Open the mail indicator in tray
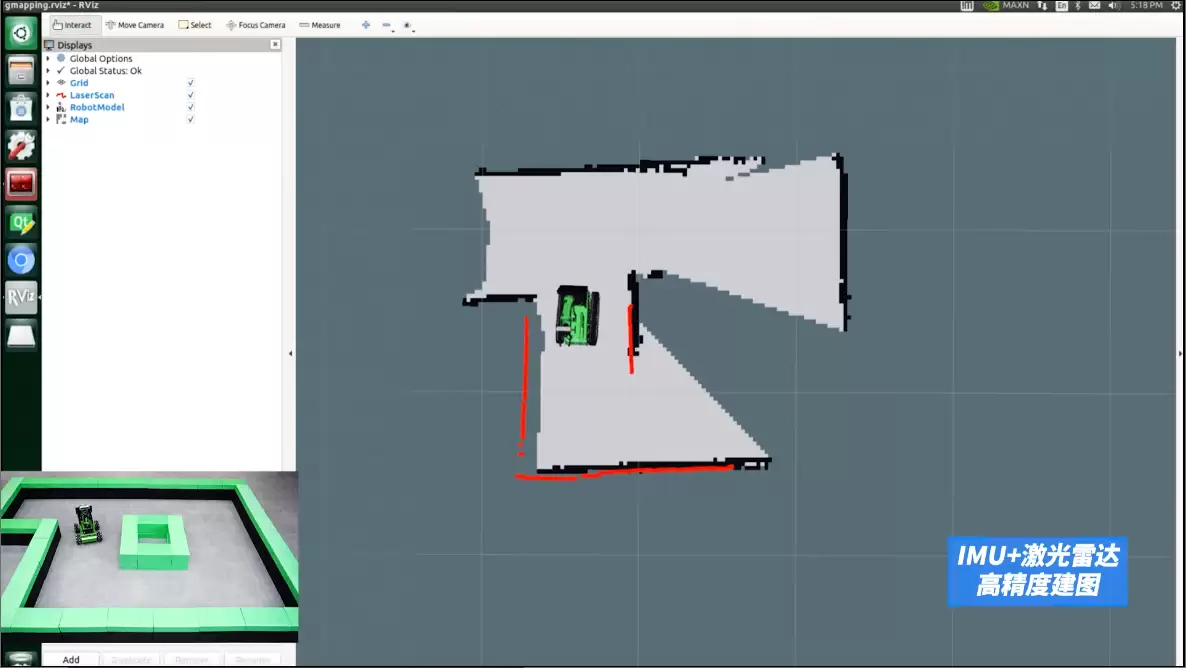The image size is (1186, 668). click(1094, 5)
